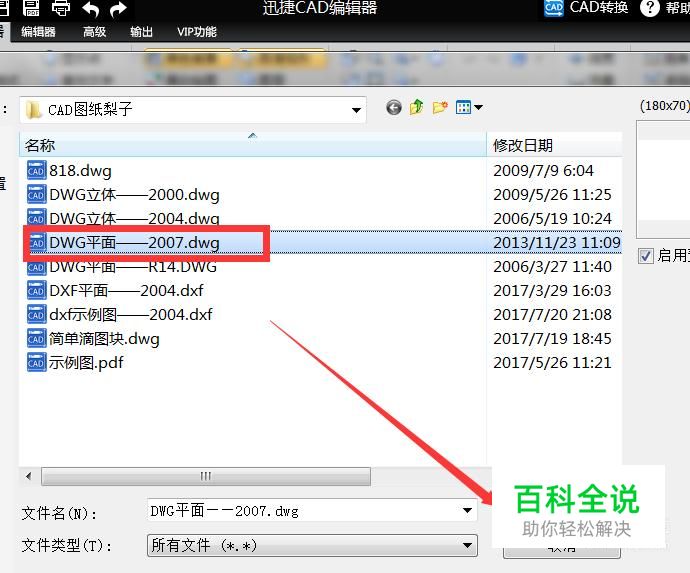Click the date 2017/3/29 16:03

click(552, 290)
